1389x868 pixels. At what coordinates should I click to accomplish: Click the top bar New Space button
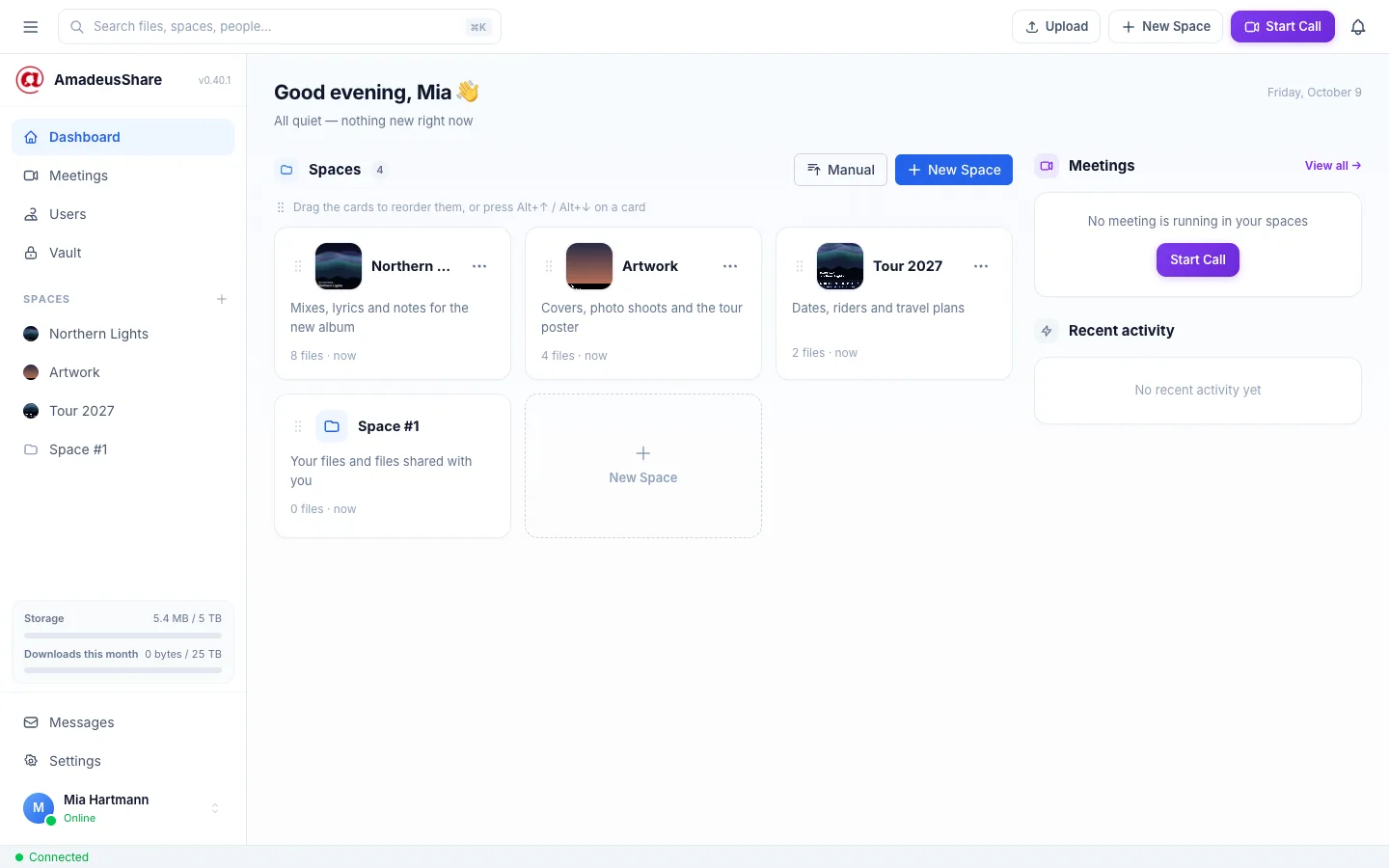click(1166, 27)
